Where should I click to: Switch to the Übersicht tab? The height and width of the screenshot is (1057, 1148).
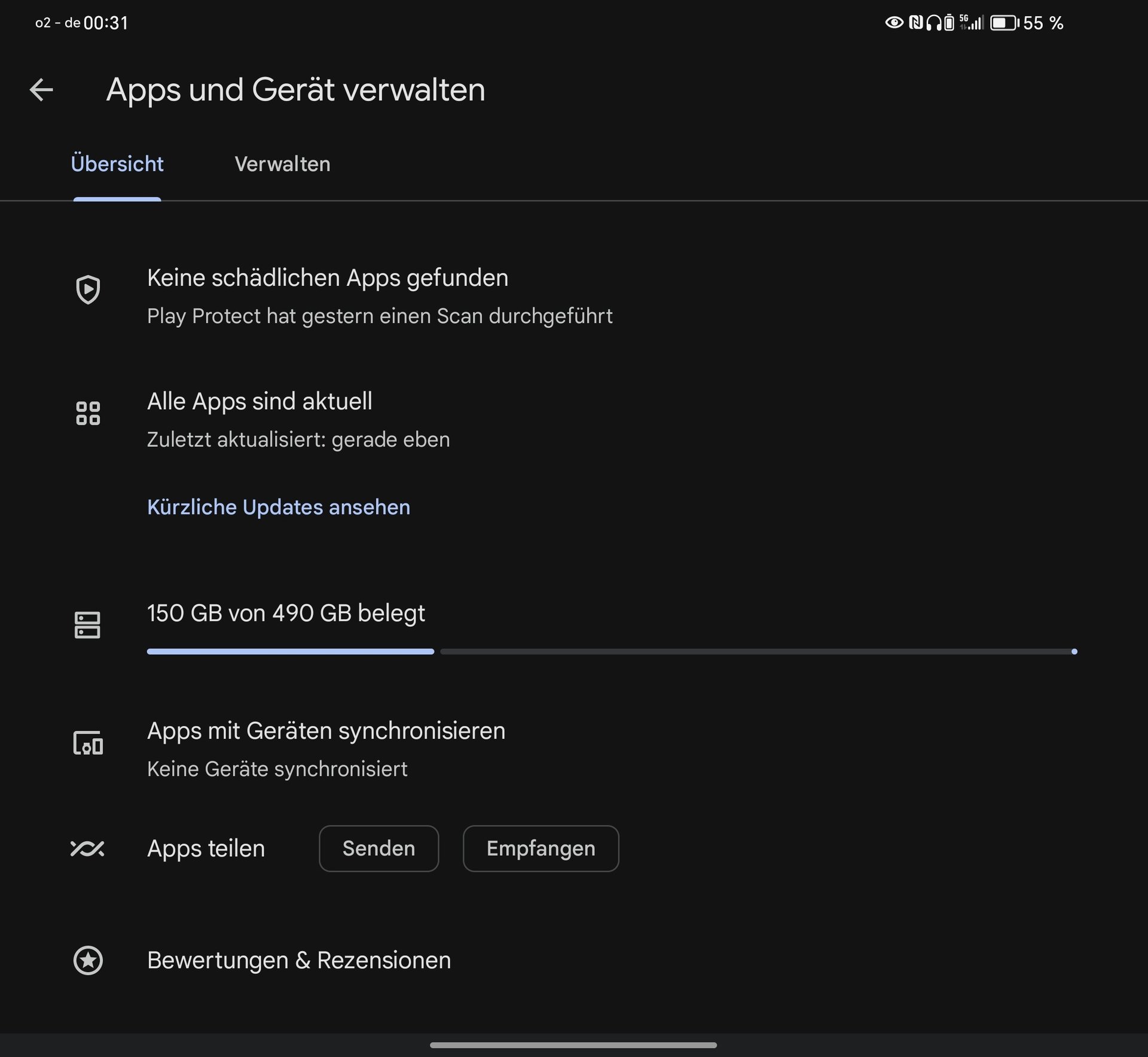(117, 165)
